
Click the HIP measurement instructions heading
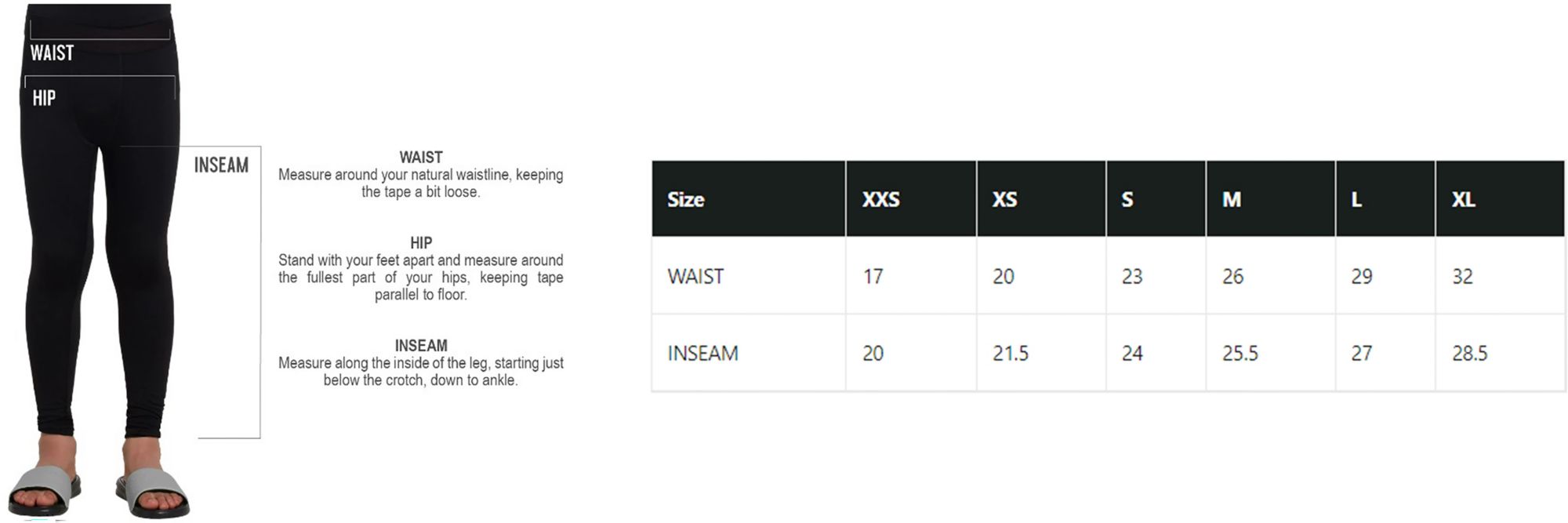click(x=421, y=243)
